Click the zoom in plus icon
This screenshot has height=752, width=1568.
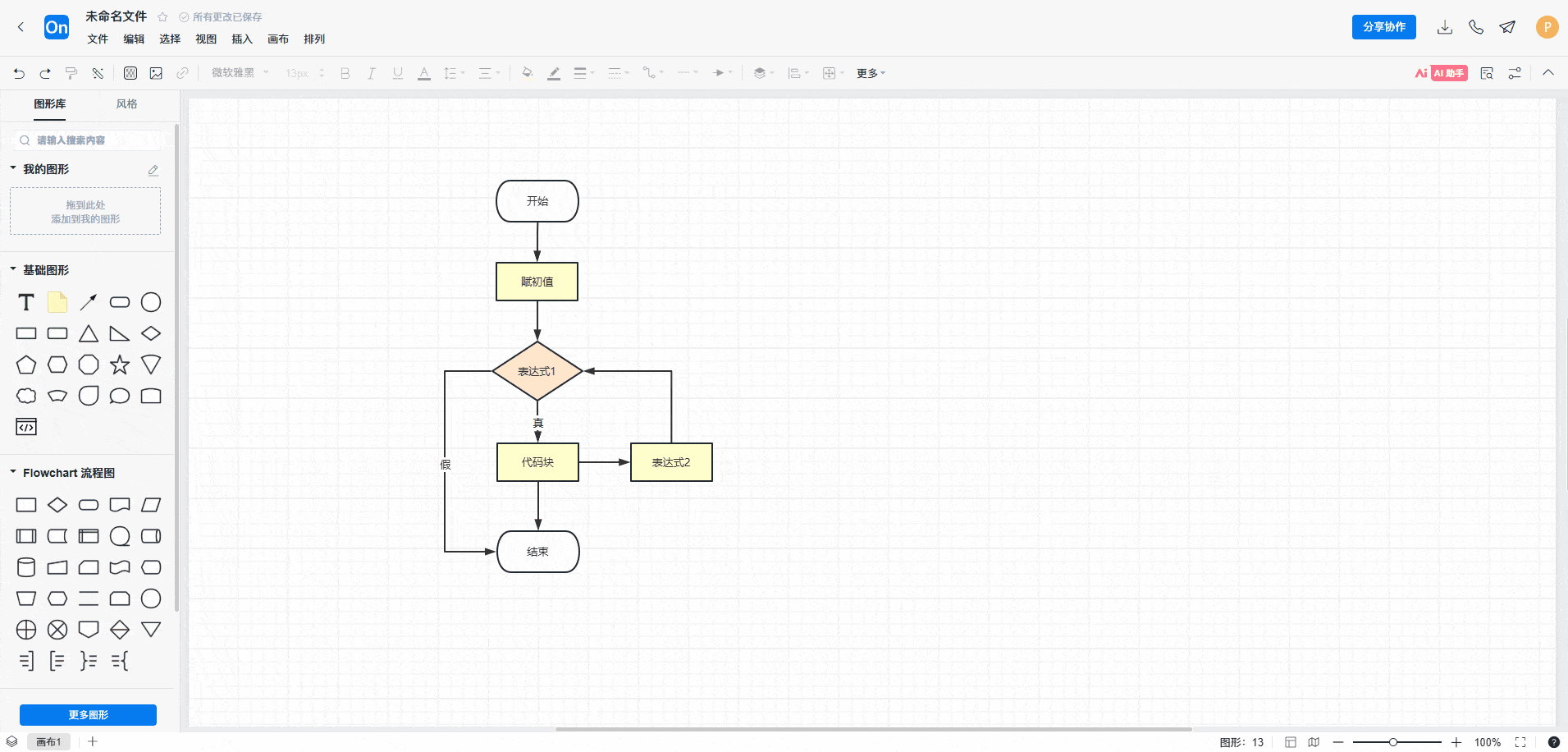[x=1456, y=742]
